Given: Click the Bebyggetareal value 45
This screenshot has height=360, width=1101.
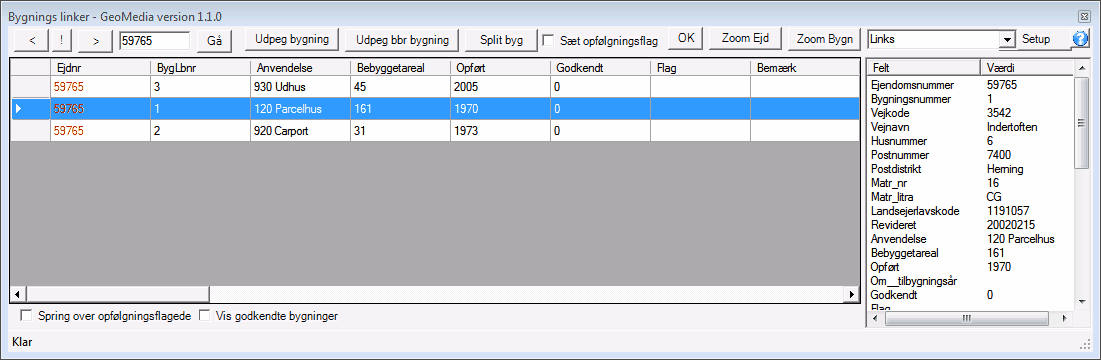Looking at the screenshot, I should pyautogui.click(x=400, y=86).
